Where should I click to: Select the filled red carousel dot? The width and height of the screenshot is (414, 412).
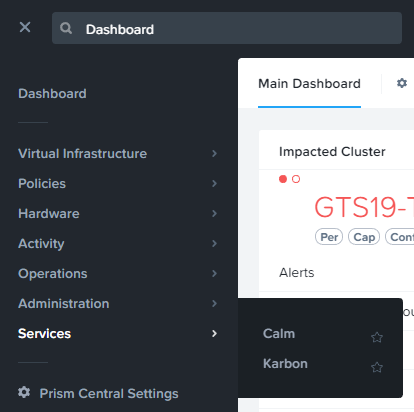[x=283, y=179]
